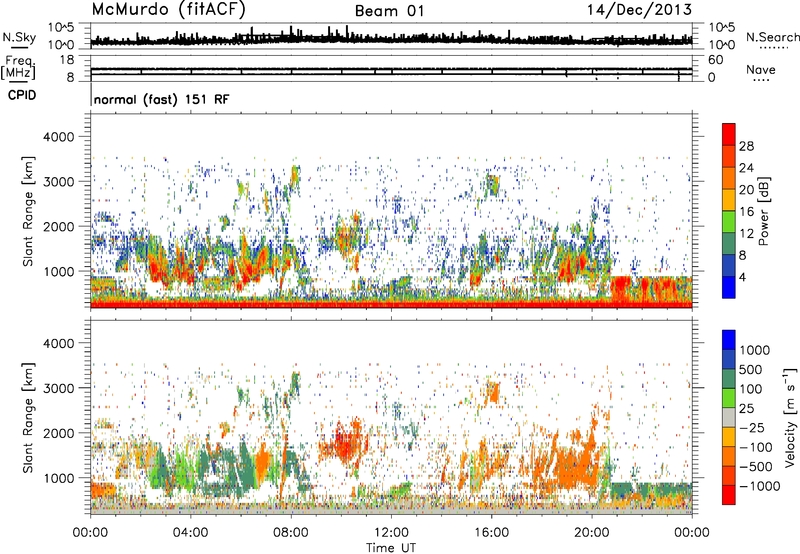Select the '12' power colorbar label
The image size is (800, 554).
(x=746, y=234)
